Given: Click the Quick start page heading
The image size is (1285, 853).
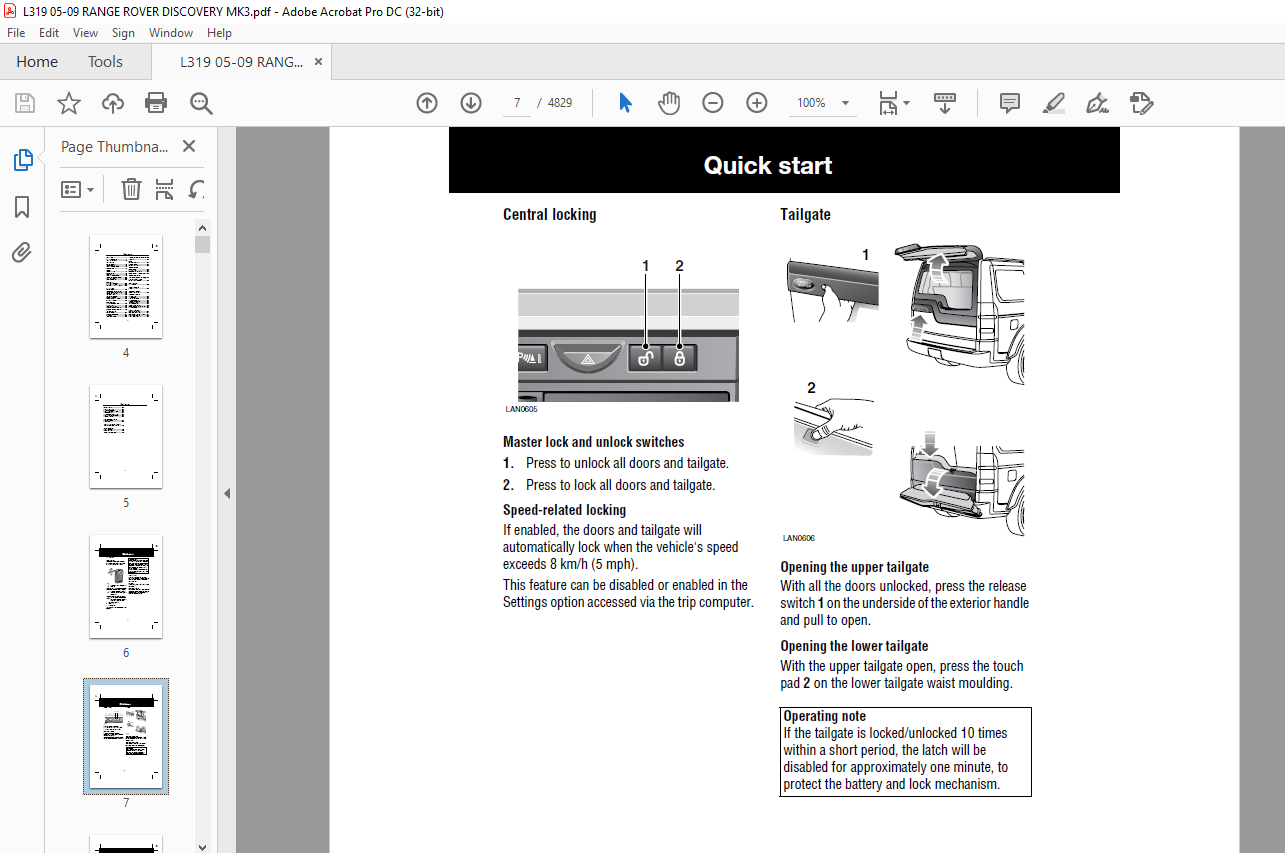Looking at the screenshot, I should point(768,166).
